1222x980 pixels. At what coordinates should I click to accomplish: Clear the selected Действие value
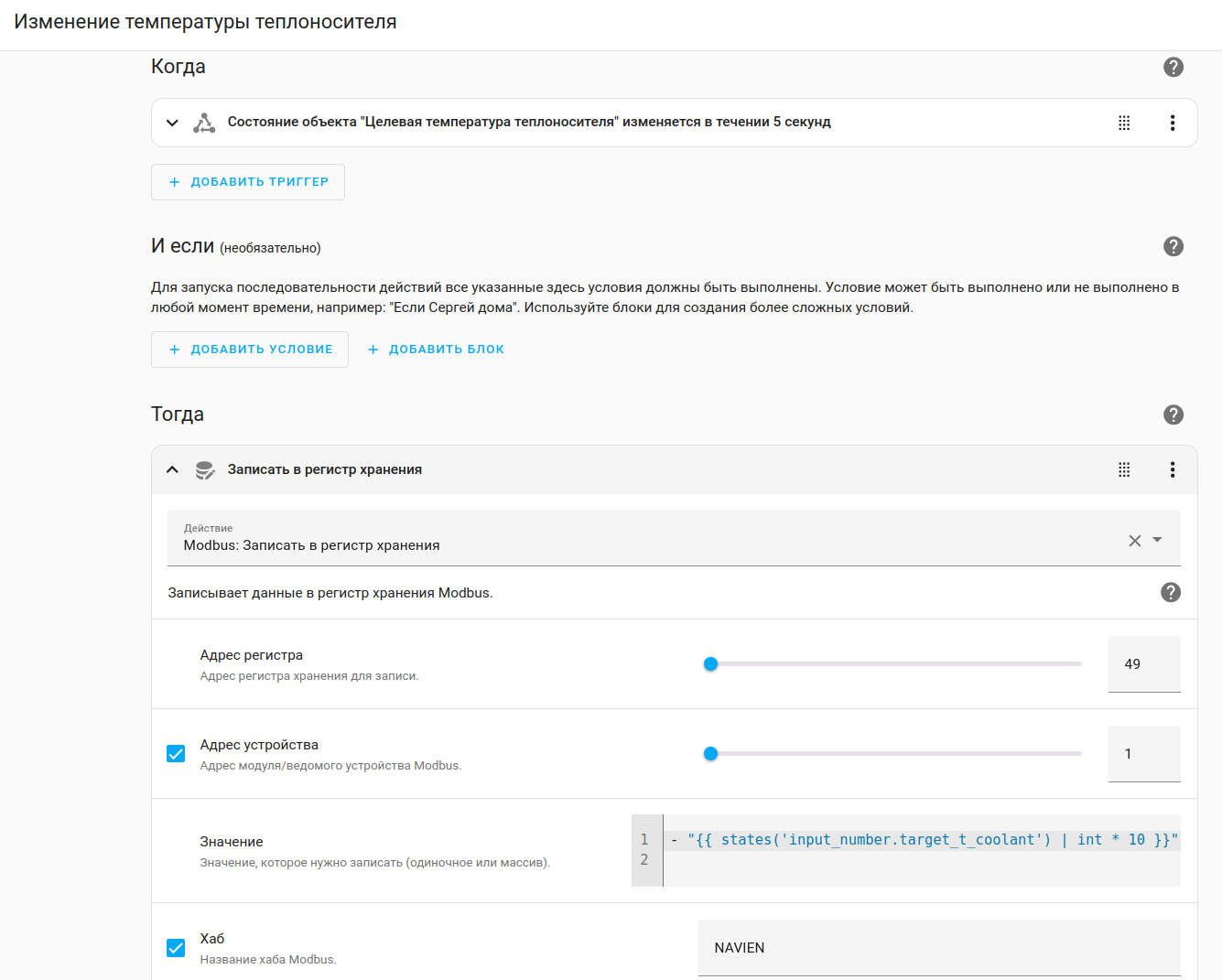[1134, 541]
